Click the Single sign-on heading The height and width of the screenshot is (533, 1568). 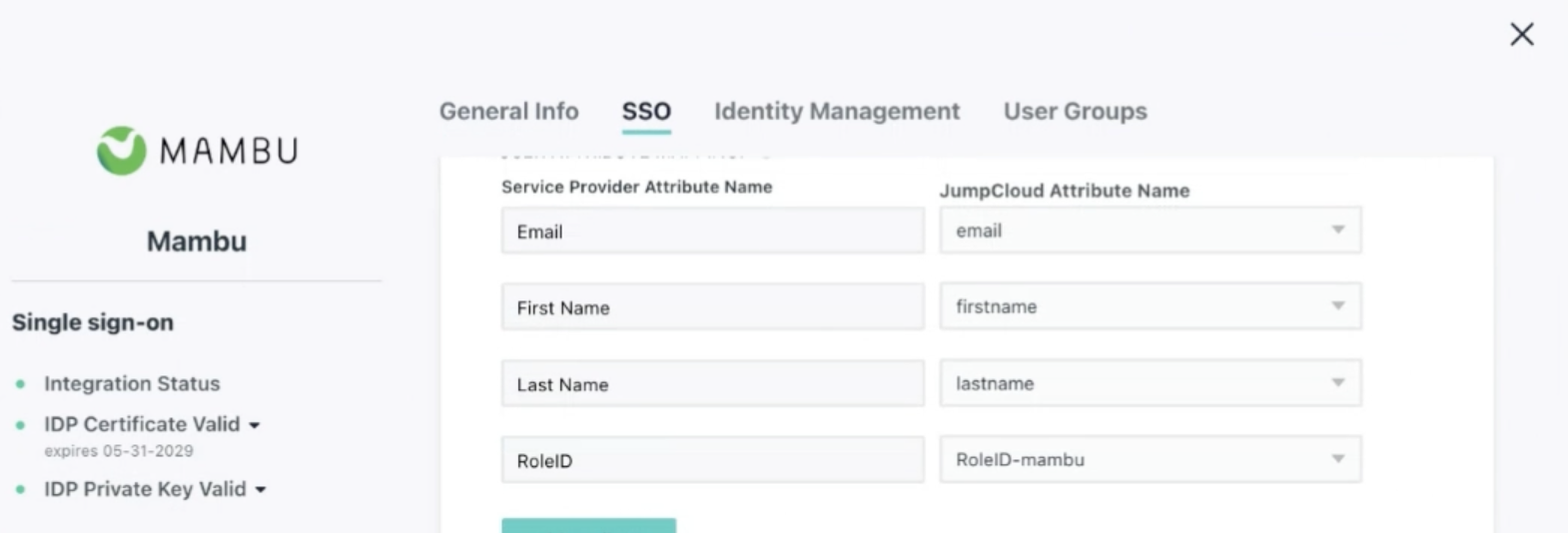point(93,322)
